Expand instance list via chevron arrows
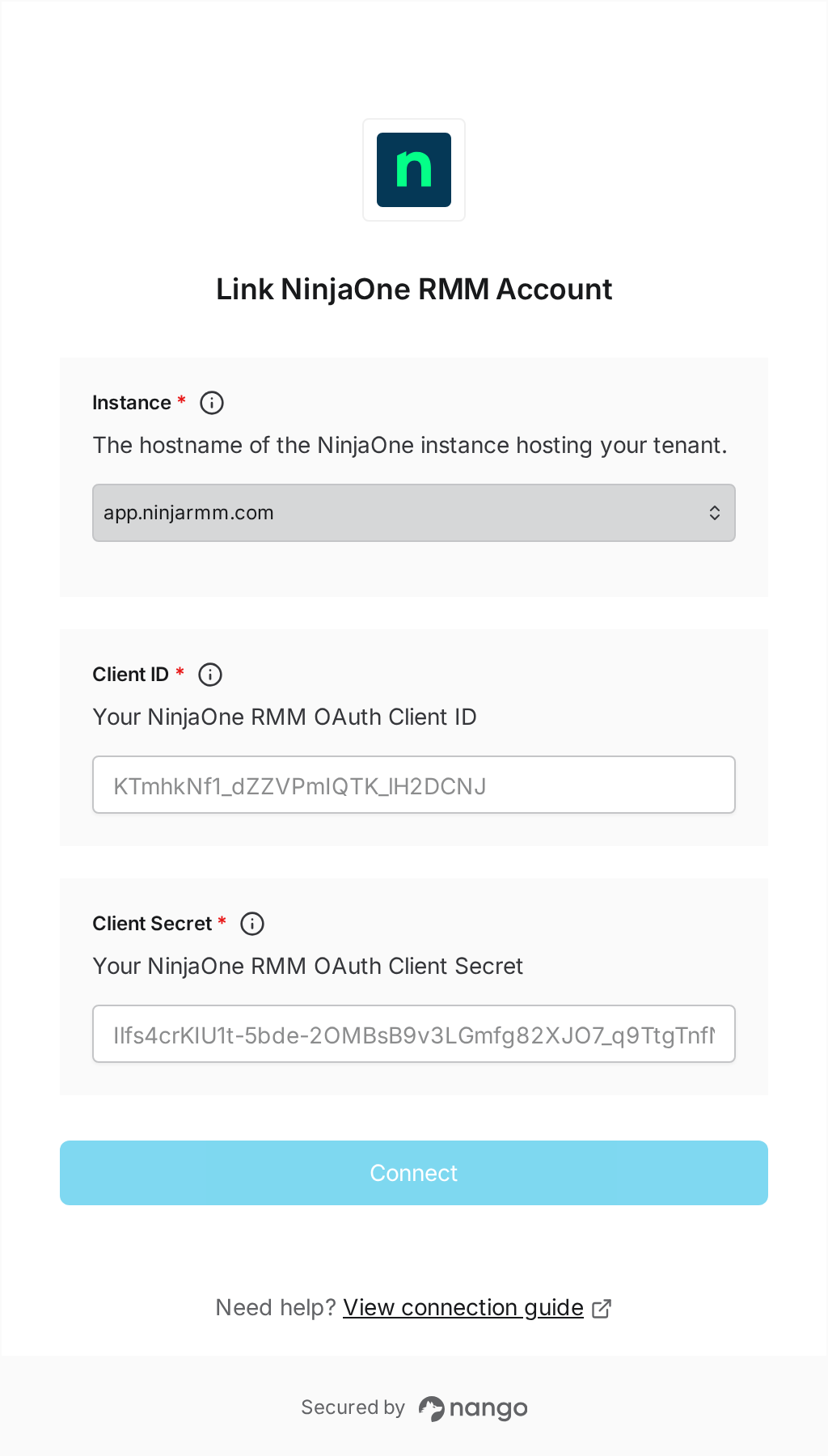 pyautogui.click(x=715, y=513)
